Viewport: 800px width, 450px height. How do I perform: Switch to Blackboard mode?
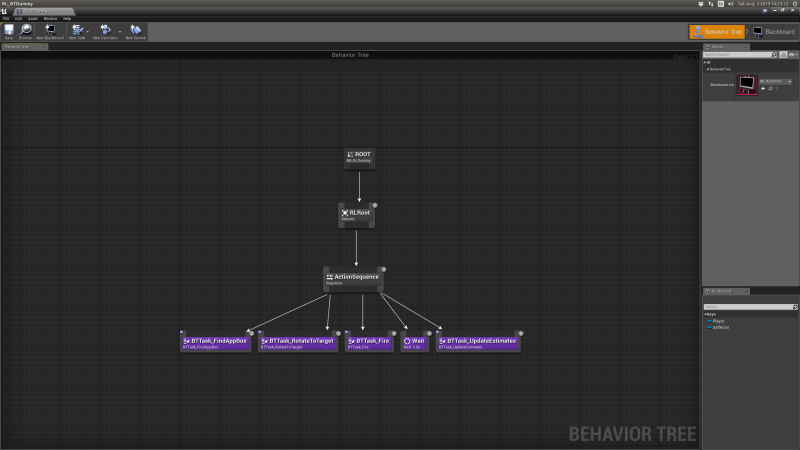tap(773, 32)
